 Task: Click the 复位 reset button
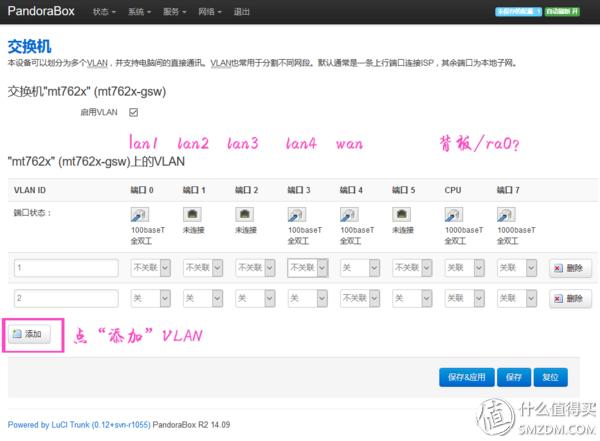pyautogui.click(x=550, y=377)
